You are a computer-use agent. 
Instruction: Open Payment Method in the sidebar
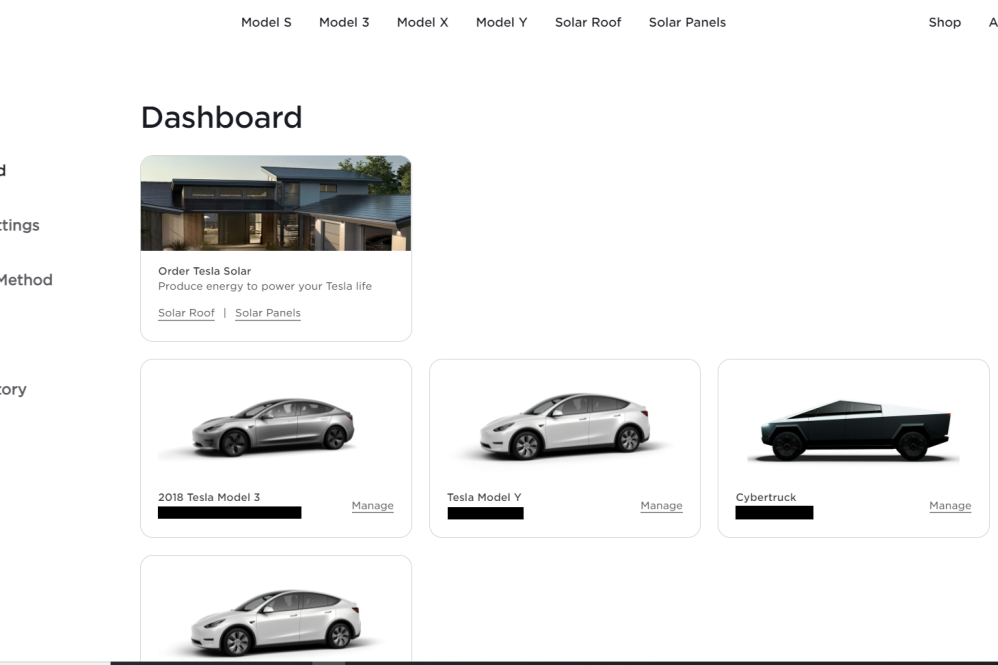[x=26, y=280]
